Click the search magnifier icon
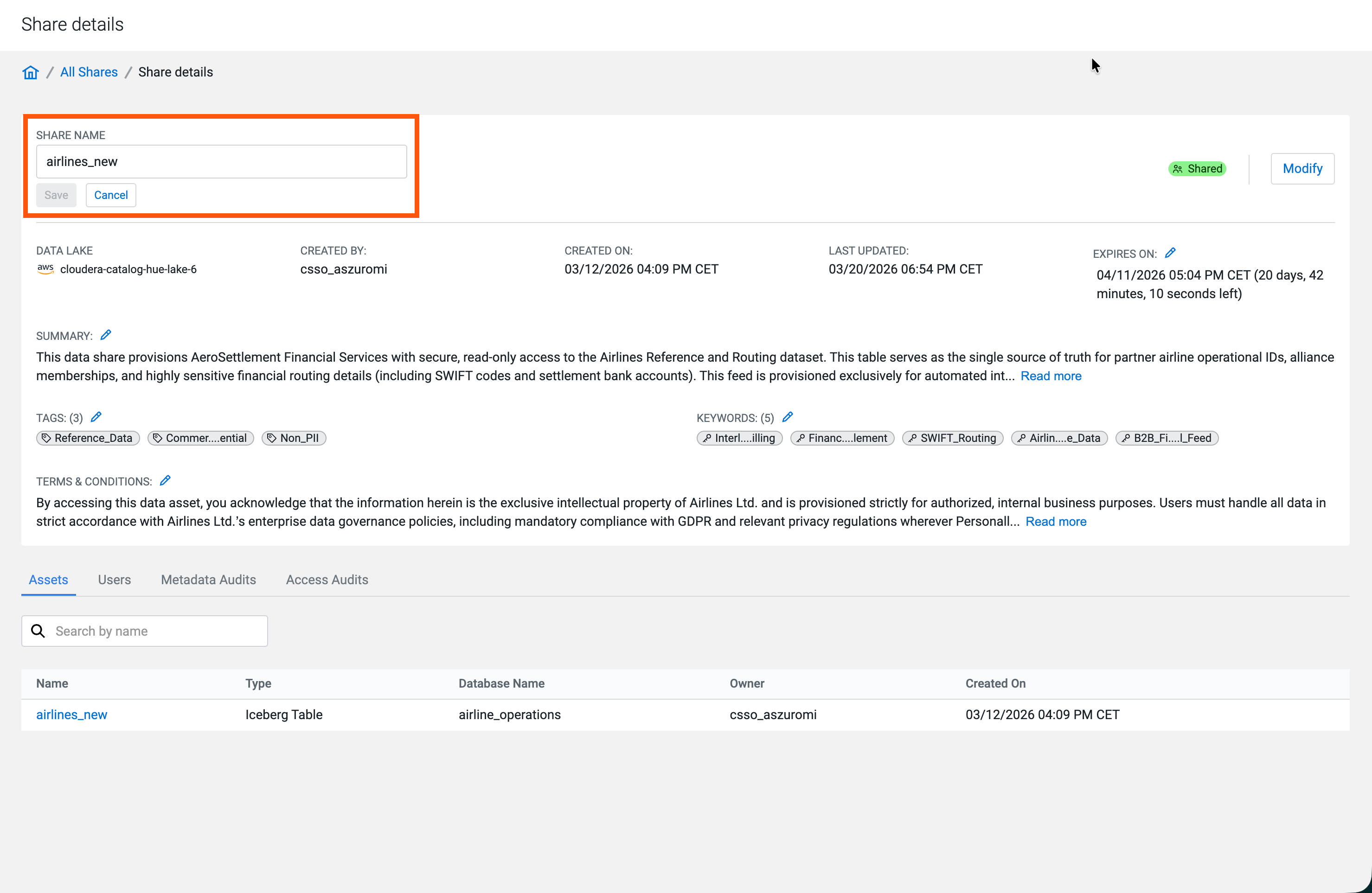The image size is (1372, 893). [x=38, y=631]
